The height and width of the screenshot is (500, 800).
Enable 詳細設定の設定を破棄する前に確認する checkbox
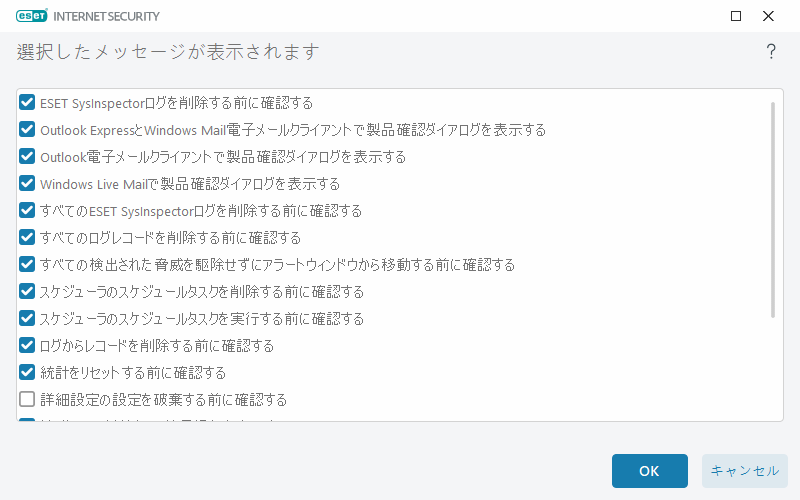coord(27,399)
